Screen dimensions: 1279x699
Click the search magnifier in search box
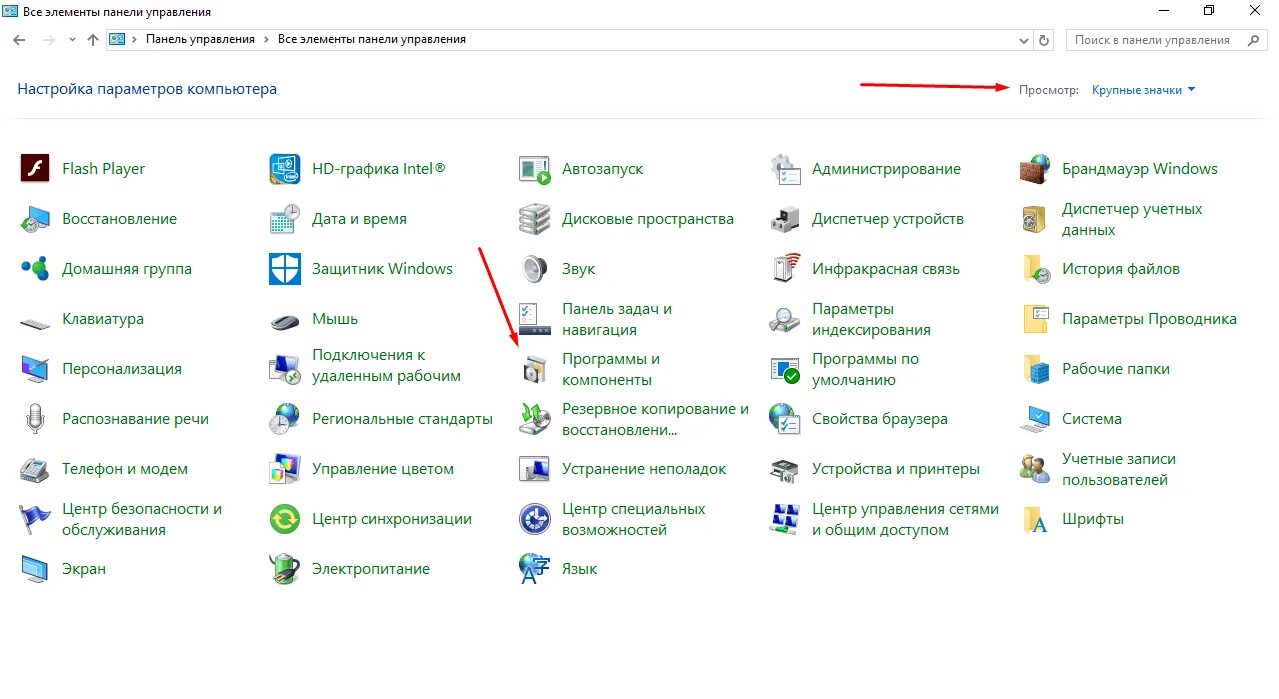pyautogui.click(x=1254, y=40)
